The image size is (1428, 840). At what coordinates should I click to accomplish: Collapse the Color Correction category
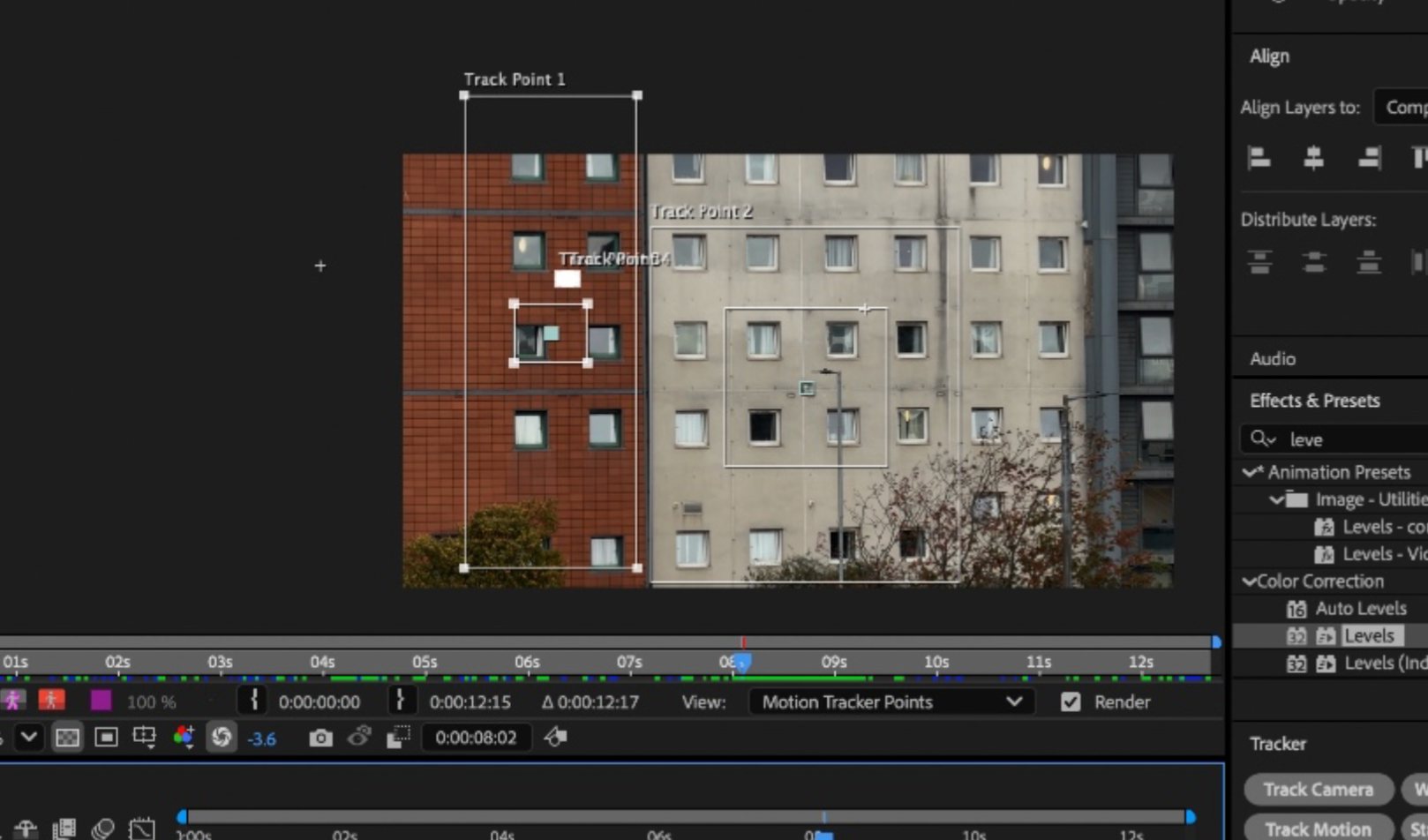coord(1249,581)
